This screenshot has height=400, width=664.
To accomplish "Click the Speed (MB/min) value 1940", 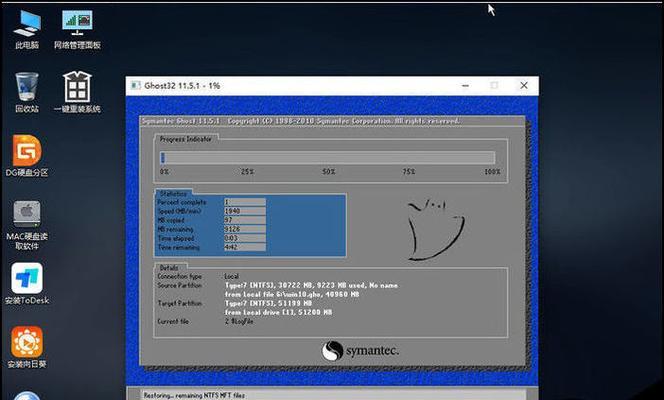I will 245,211.
